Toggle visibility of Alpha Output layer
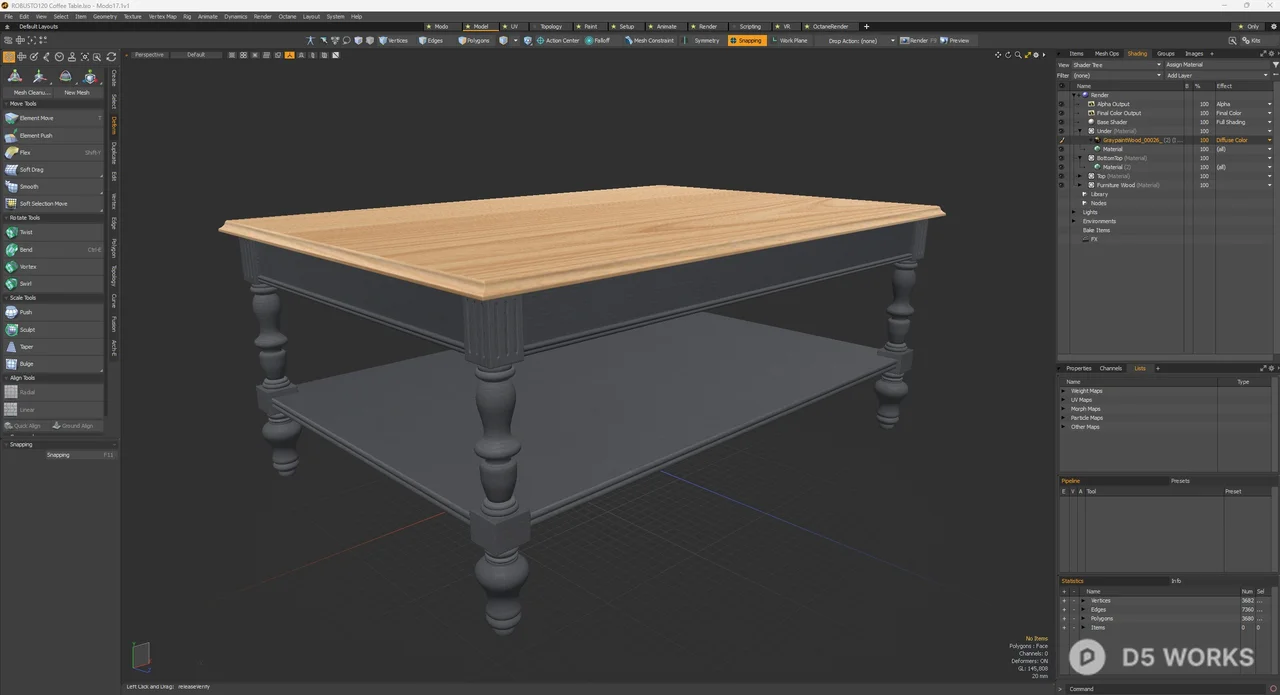 point(1062,104)
